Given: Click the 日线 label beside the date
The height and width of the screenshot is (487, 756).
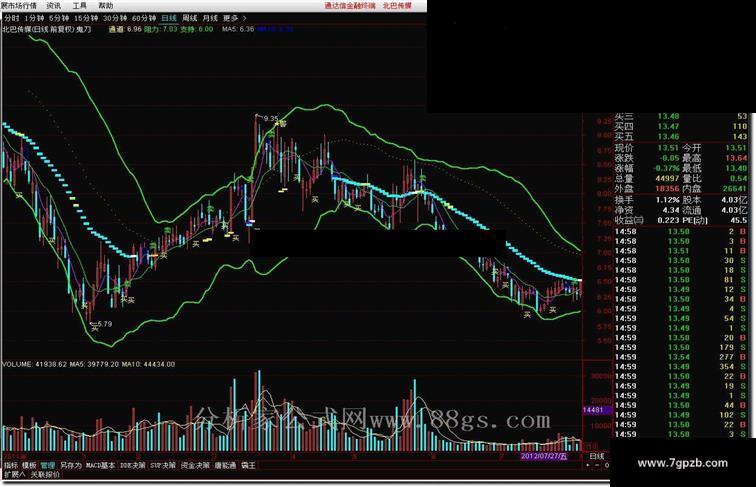Looking at the screenshot, I should tap(597, 456).
